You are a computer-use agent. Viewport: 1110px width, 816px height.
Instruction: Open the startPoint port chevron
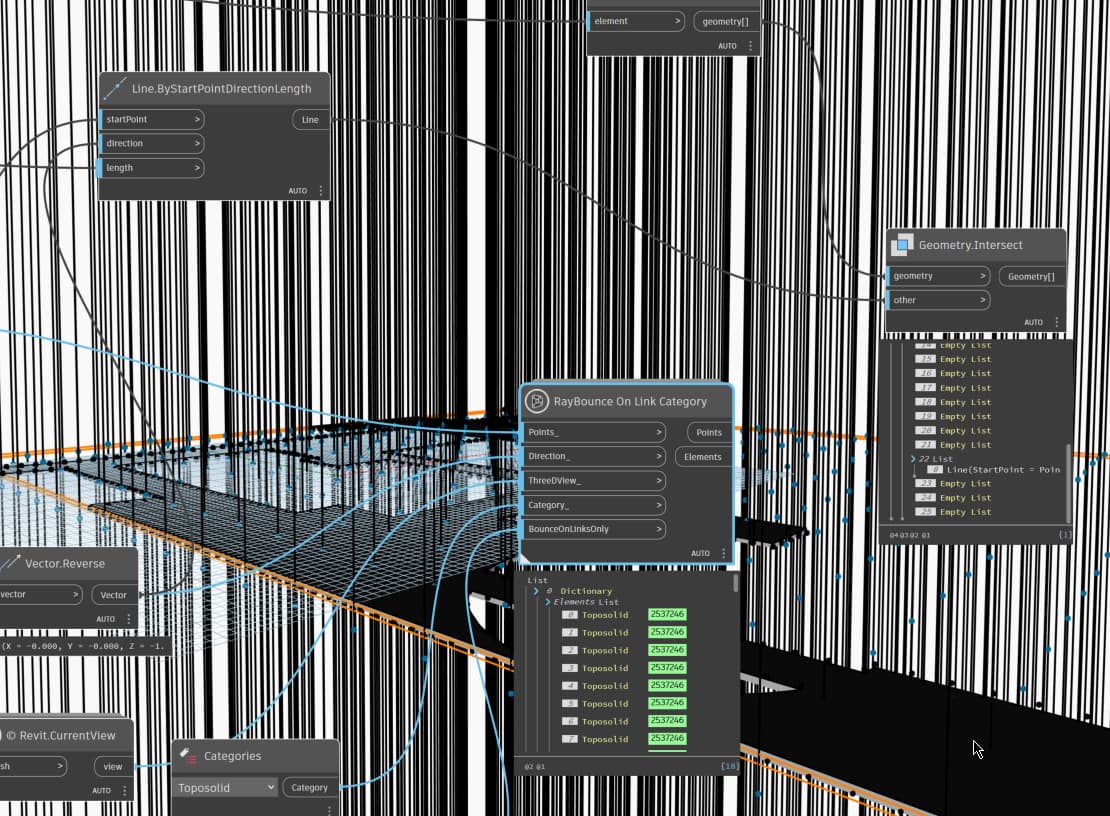pos(198,120)
